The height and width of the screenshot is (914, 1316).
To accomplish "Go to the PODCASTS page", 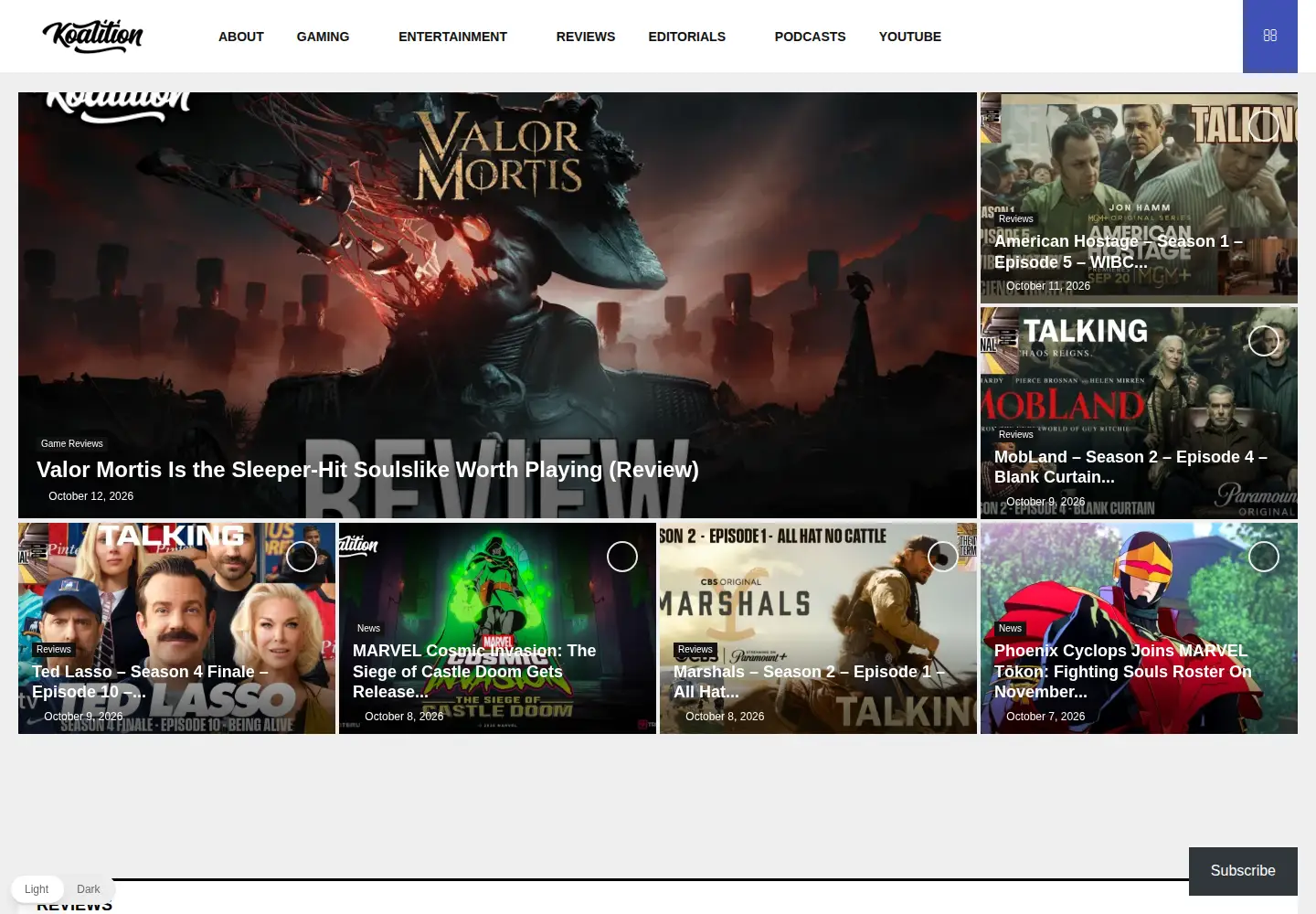I will click(x=810, y=37).
